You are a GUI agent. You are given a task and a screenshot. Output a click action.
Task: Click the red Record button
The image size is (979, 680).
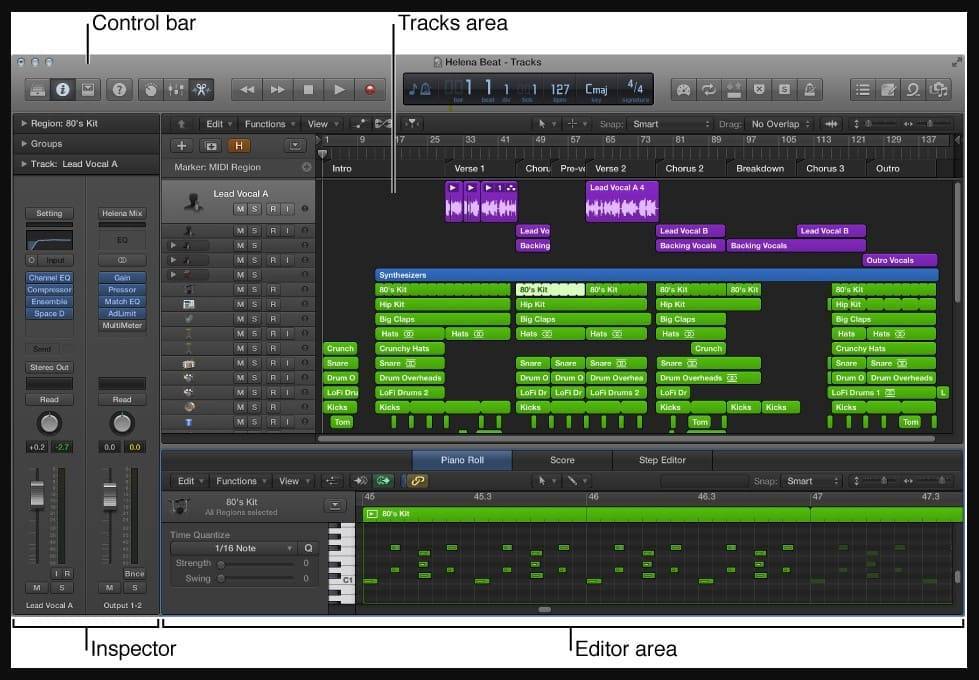click(x=370, y=90)
